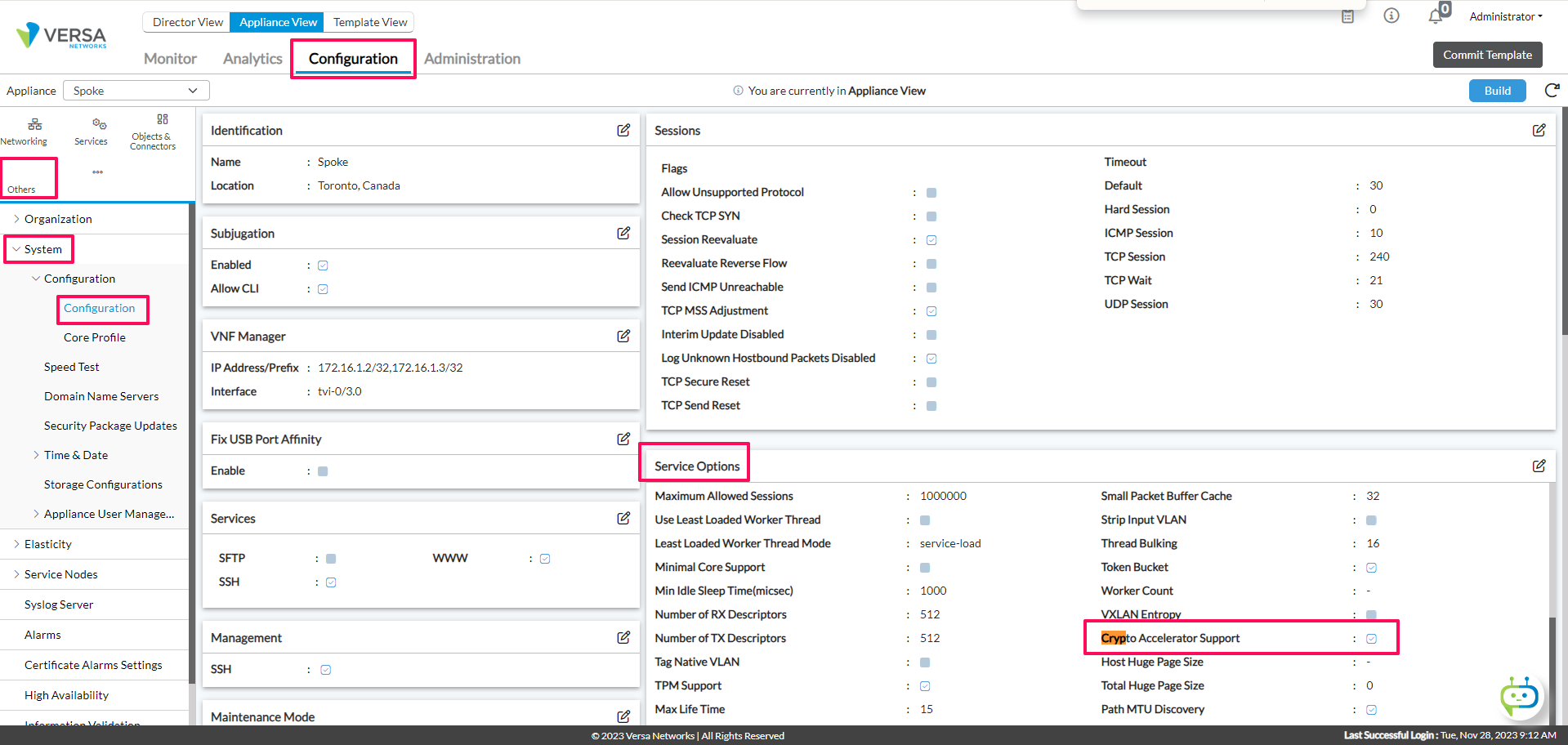Toggle the SFTP service checkbox
This screenshot has width=1568, height=745.
pos(331,559)
